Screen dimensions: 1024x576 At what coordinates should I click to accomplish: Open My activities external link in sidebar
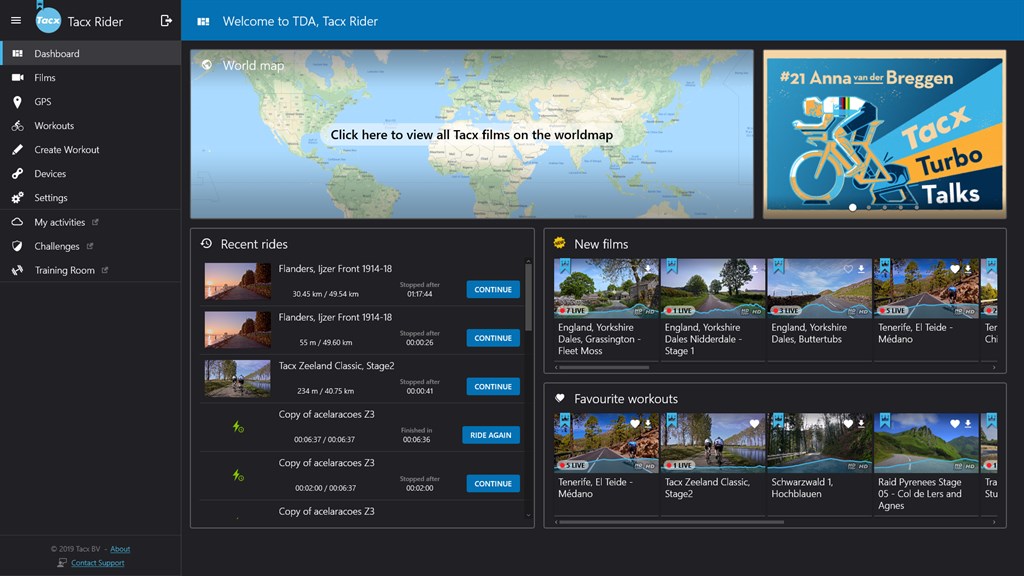coord(90,222)
